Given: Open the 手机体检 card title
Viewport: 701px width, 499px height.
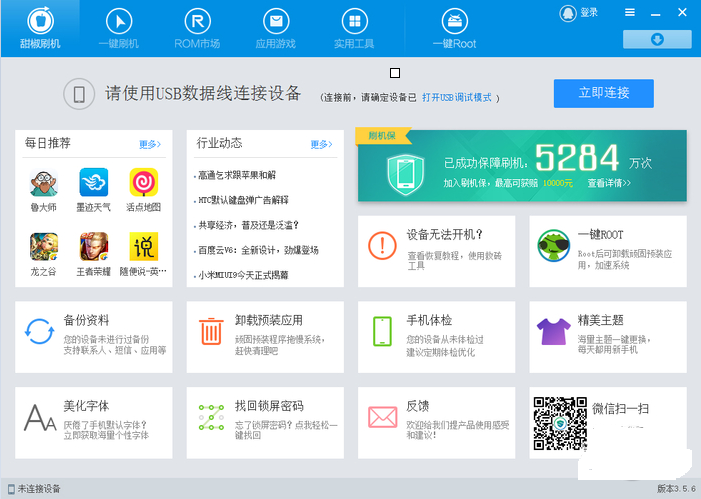Looking at the screenshot, I should [429, 320].
